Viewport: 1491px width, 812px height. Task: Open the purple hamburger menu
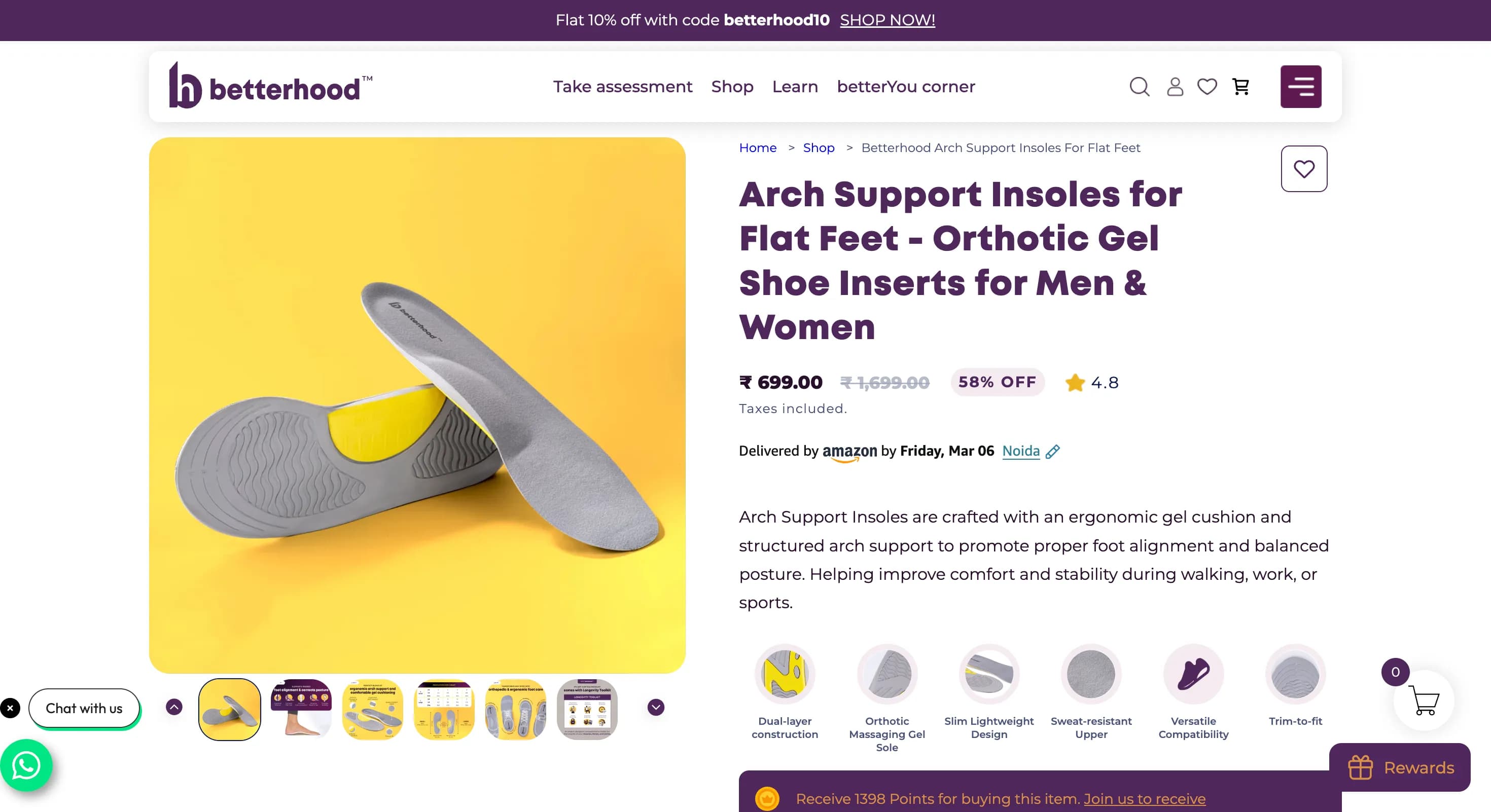point(1300,87)
